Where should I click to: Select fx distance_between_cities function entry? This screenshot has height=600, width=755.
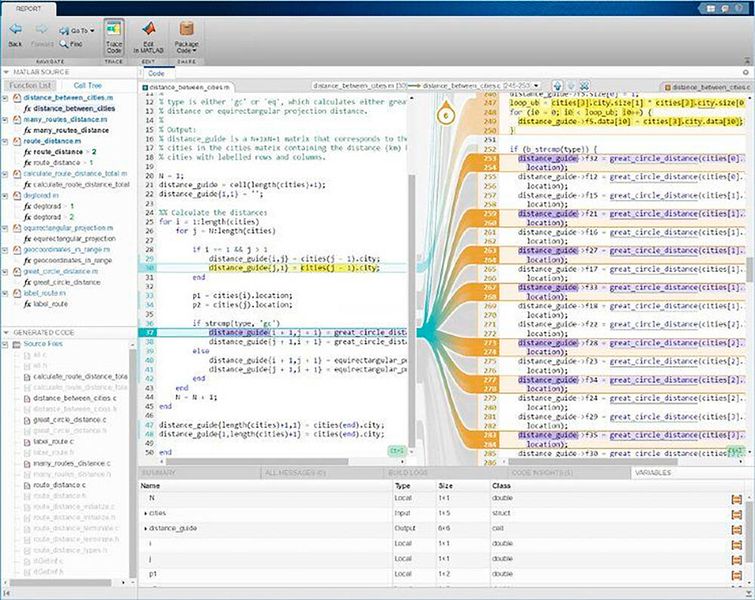pos(69,108)
